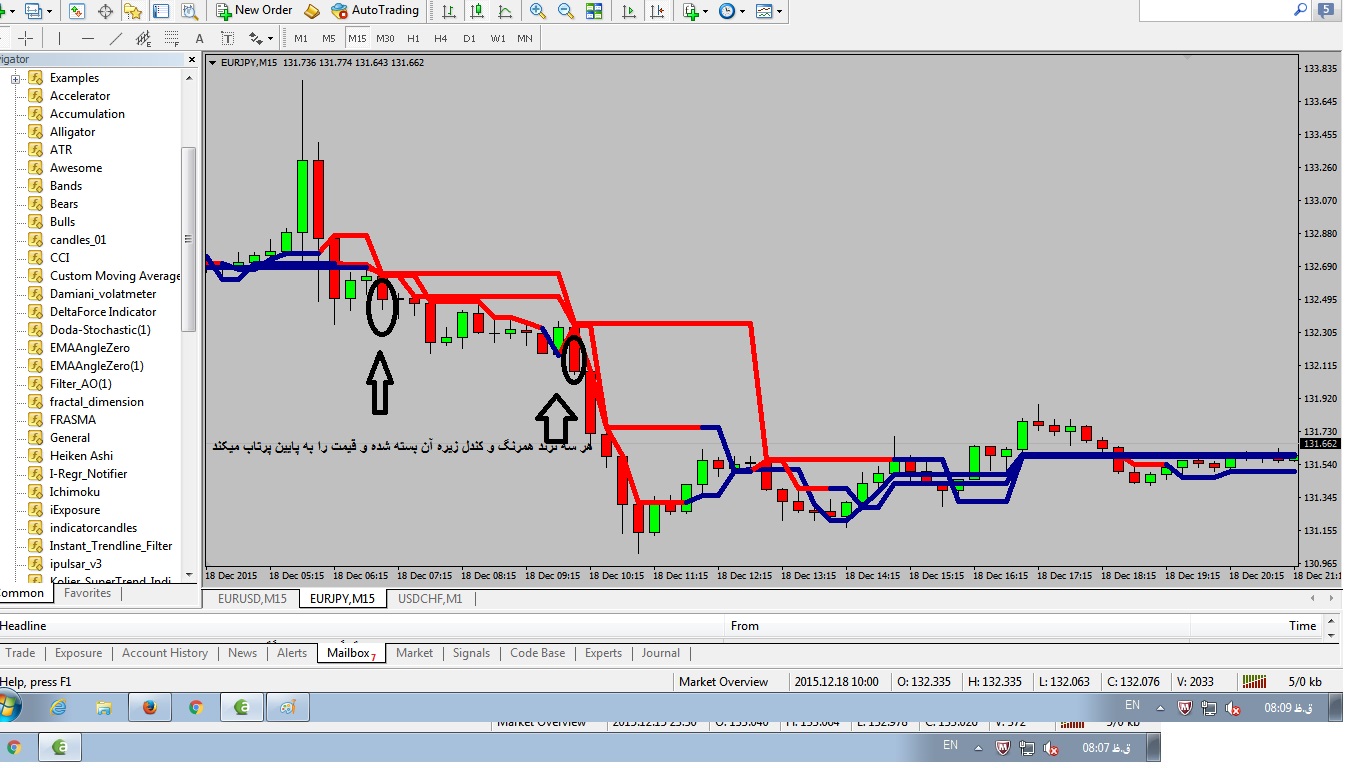
Task: Open the Indicators dropdown arrow
Action: (705, 12)
